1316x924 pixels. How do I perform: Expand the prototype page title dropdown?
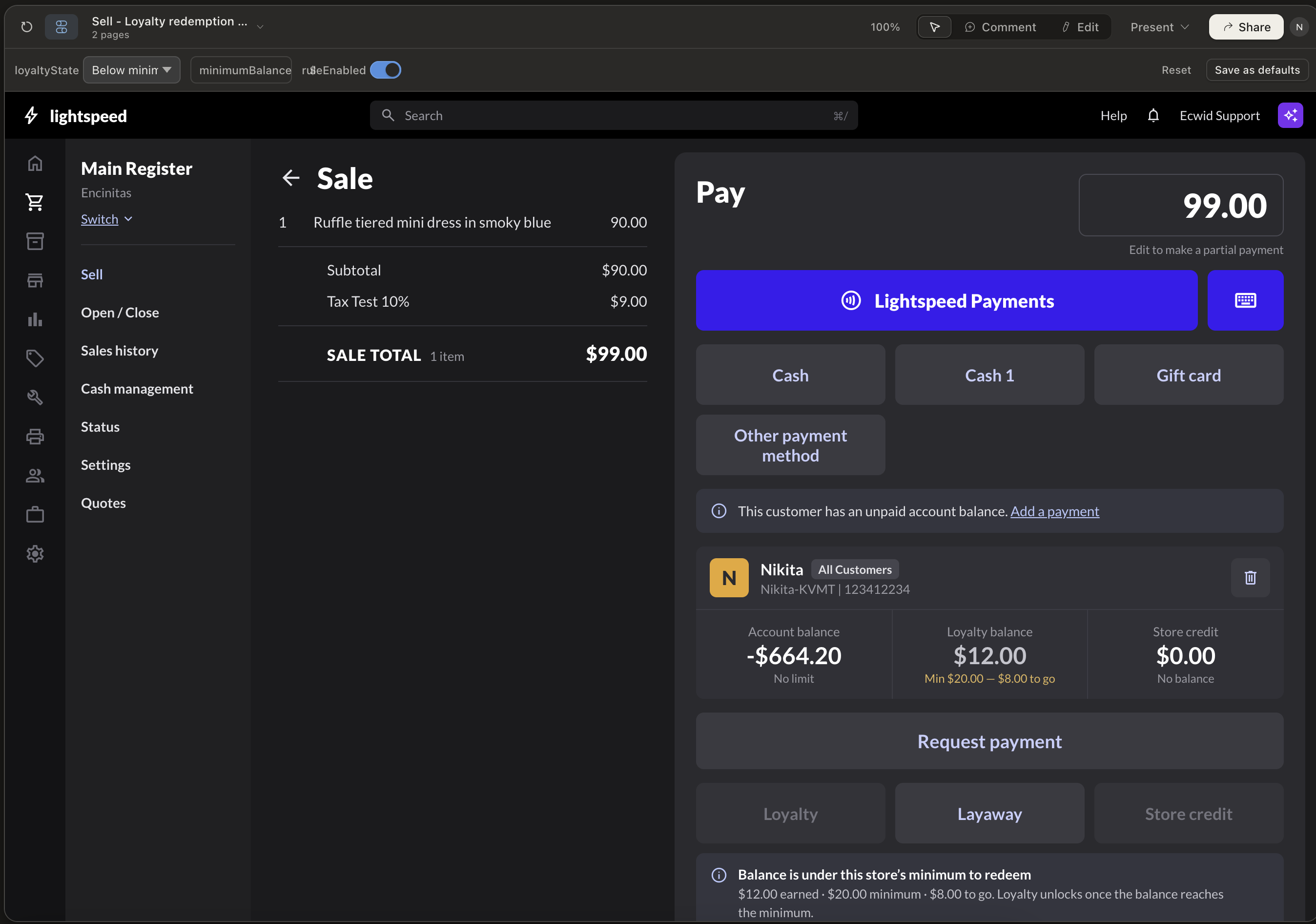pyautogui.click(x=260, y=27)
